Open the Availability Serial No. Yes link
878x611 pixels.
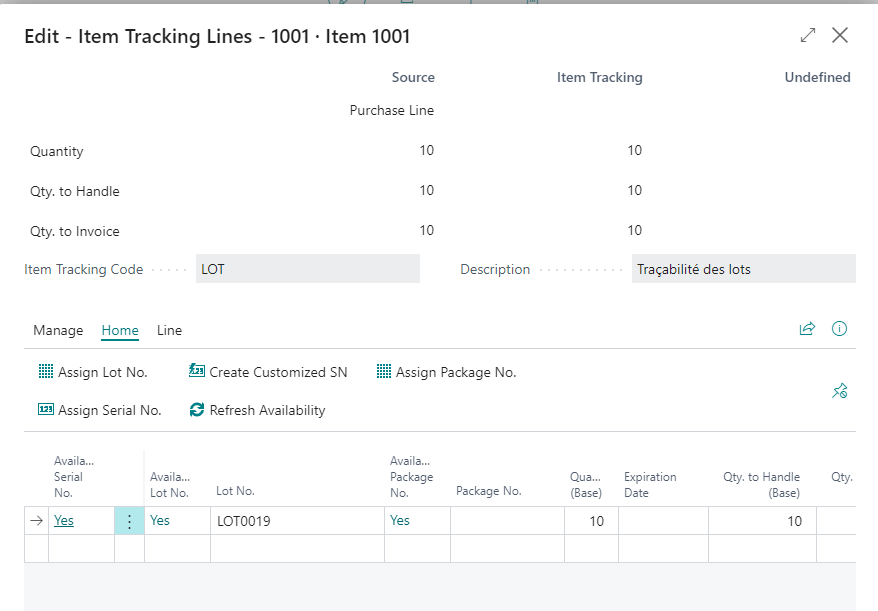64,520
